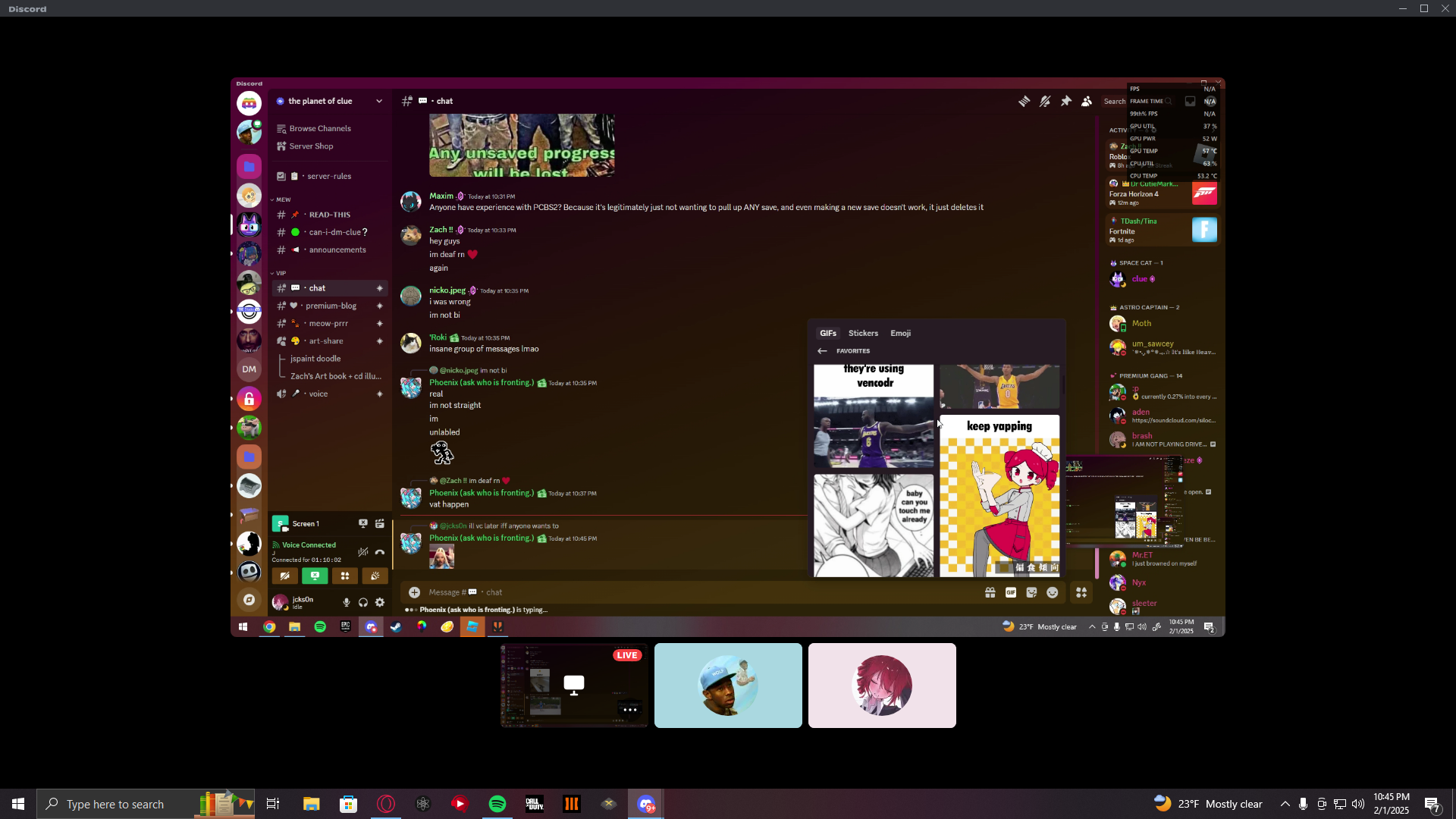This screenshot has height=819, width=1456.
Task: Switch to the Emoji tab
Action: (x=900, y=334)
